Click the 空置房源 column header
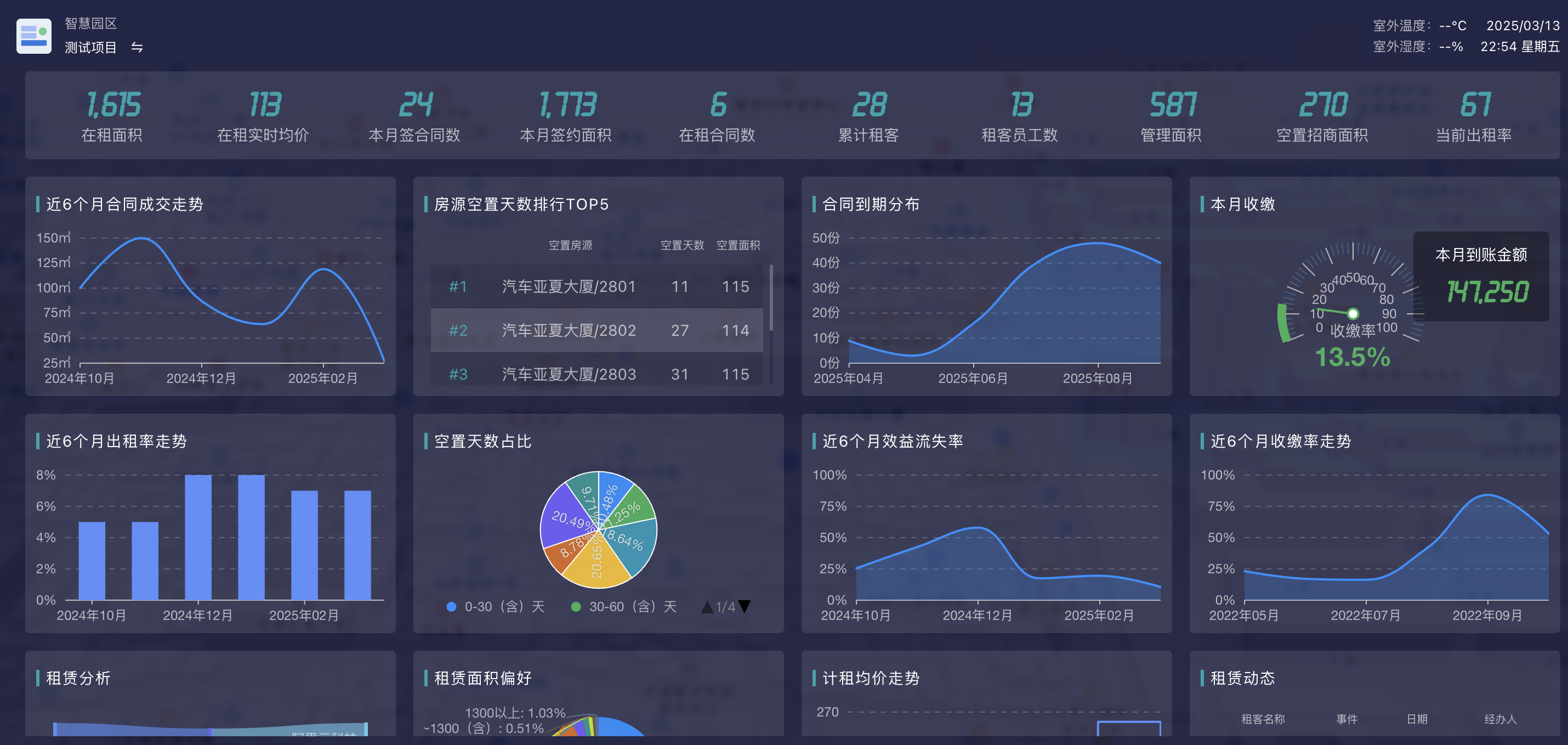This screenshot has height=745, width=1568. click(x=570, y=245)
